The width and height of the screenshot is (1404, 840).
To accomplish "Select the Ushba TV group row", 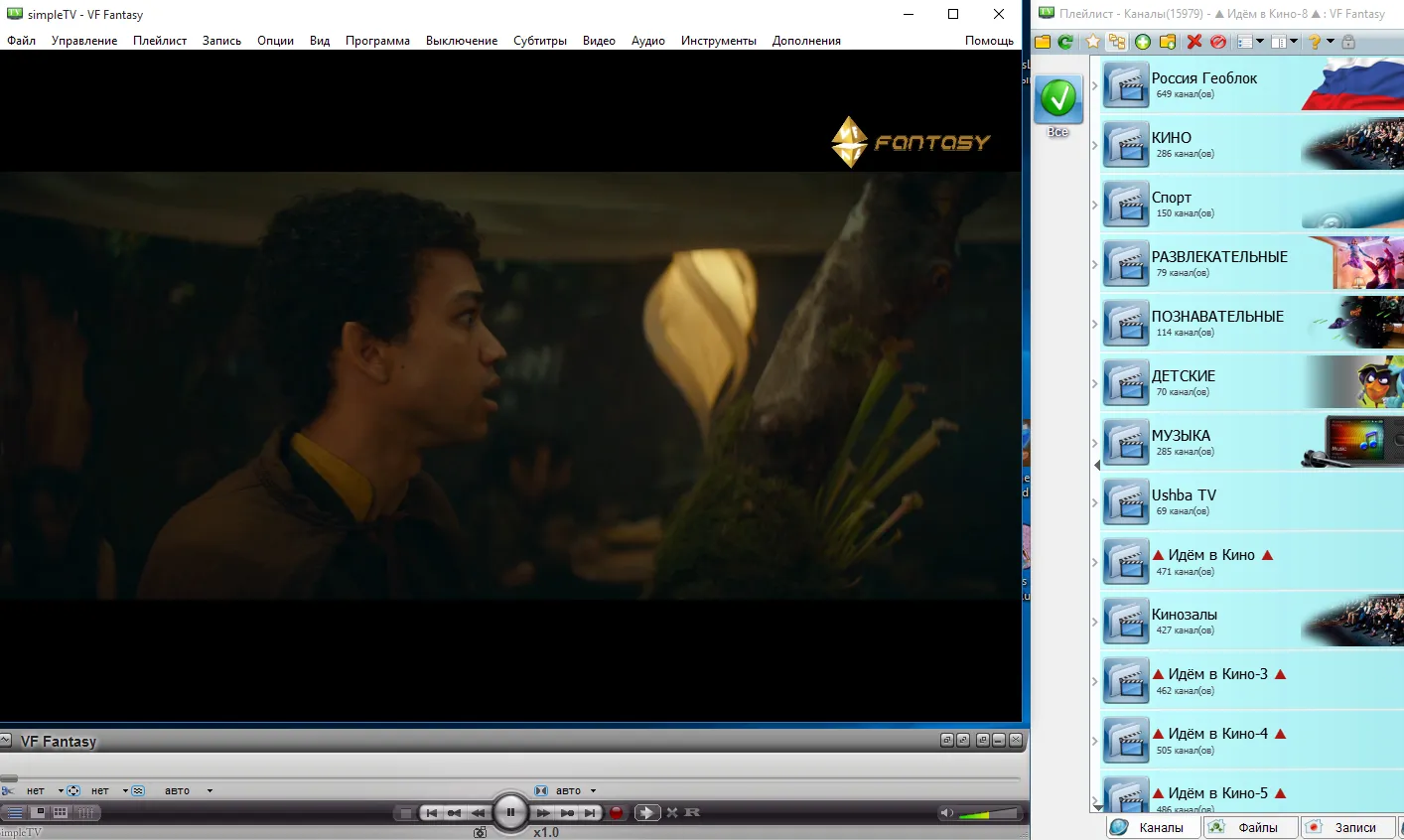I will tap(1252, 501).
